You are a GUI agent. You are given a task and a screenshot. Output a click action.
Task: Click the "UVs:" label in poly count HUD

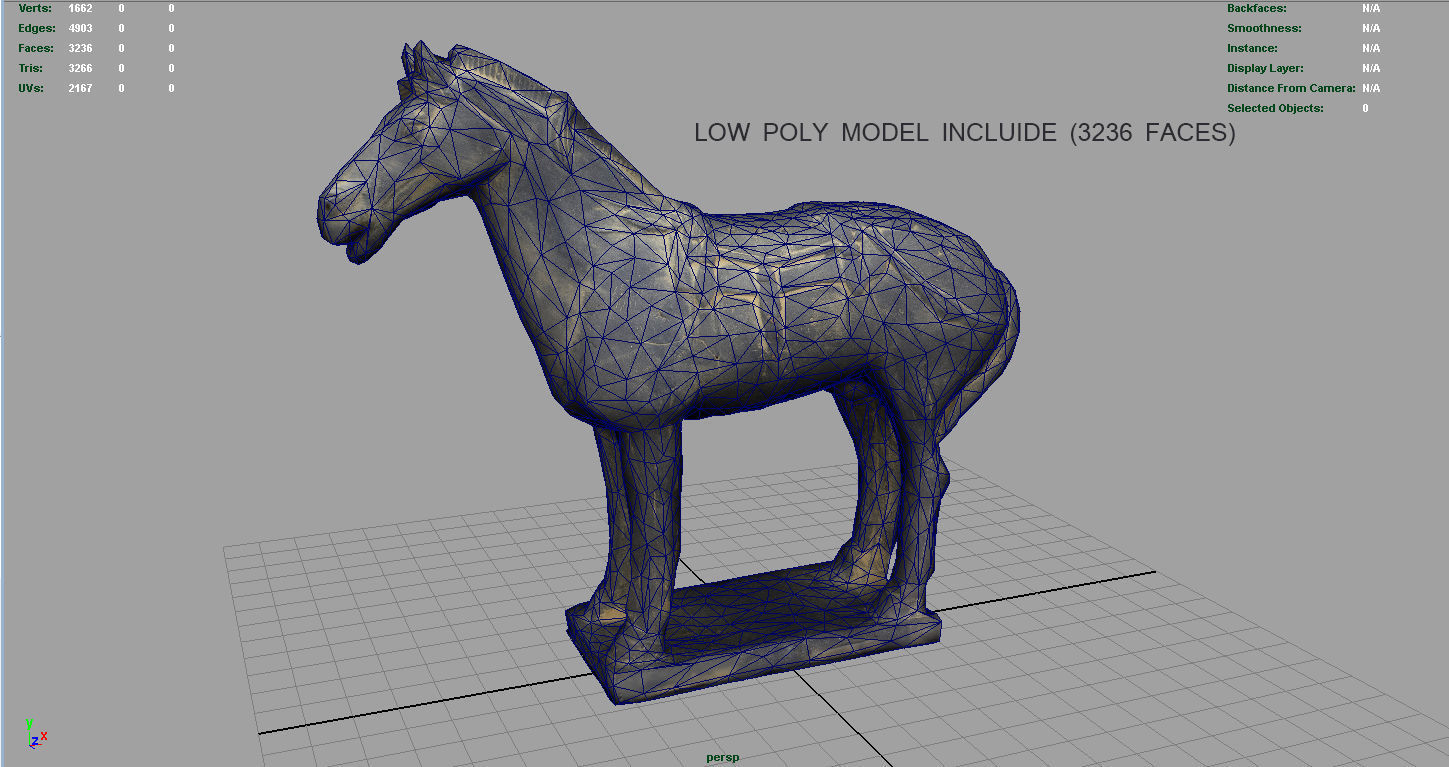click(32, 88)
